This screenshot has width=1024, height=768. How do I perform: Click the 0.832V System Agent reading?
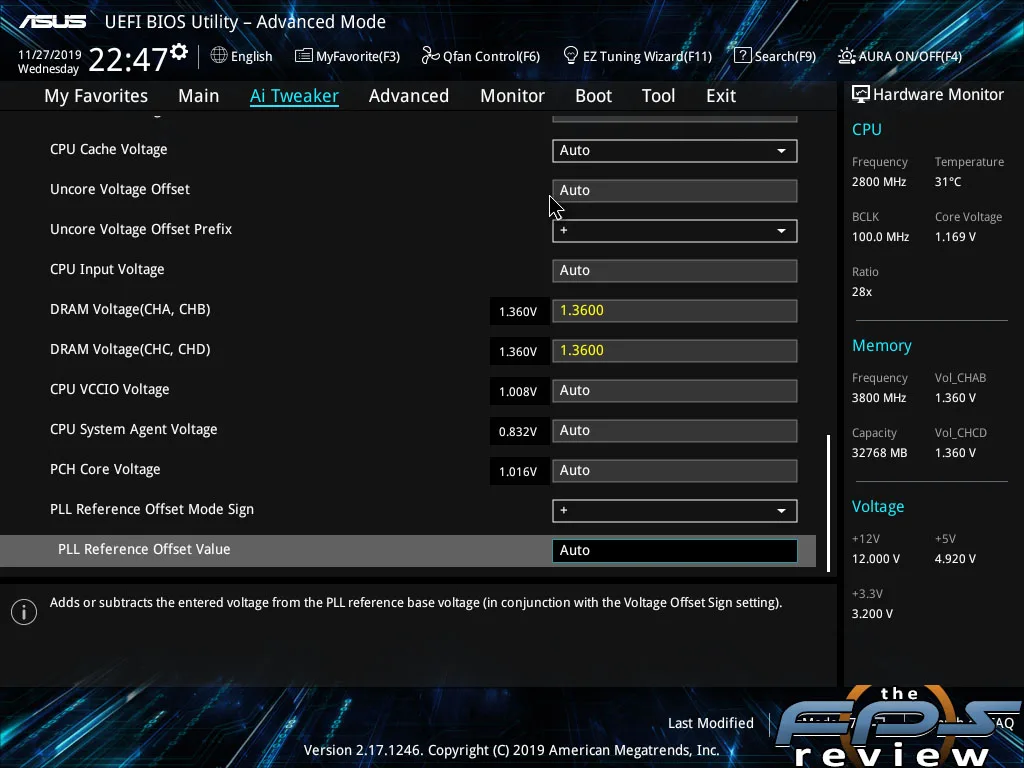click(x=518, y=432)
